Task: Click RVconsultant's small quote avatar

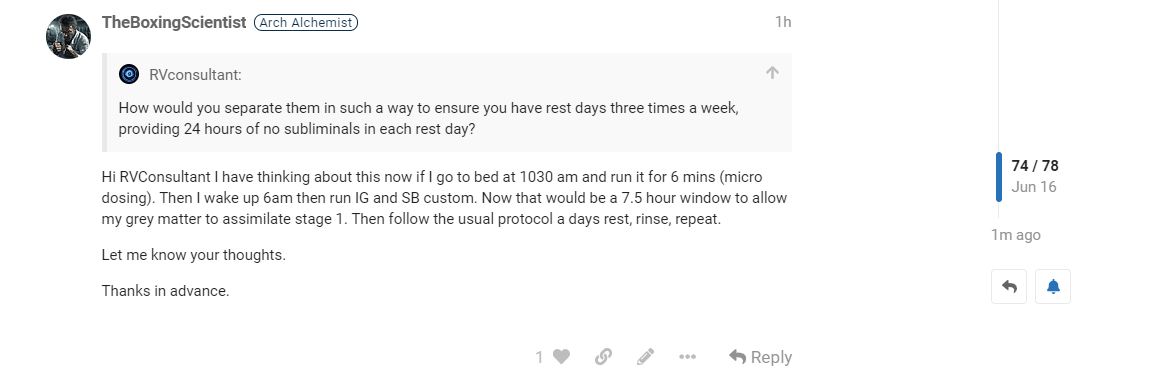Action: 129,74
